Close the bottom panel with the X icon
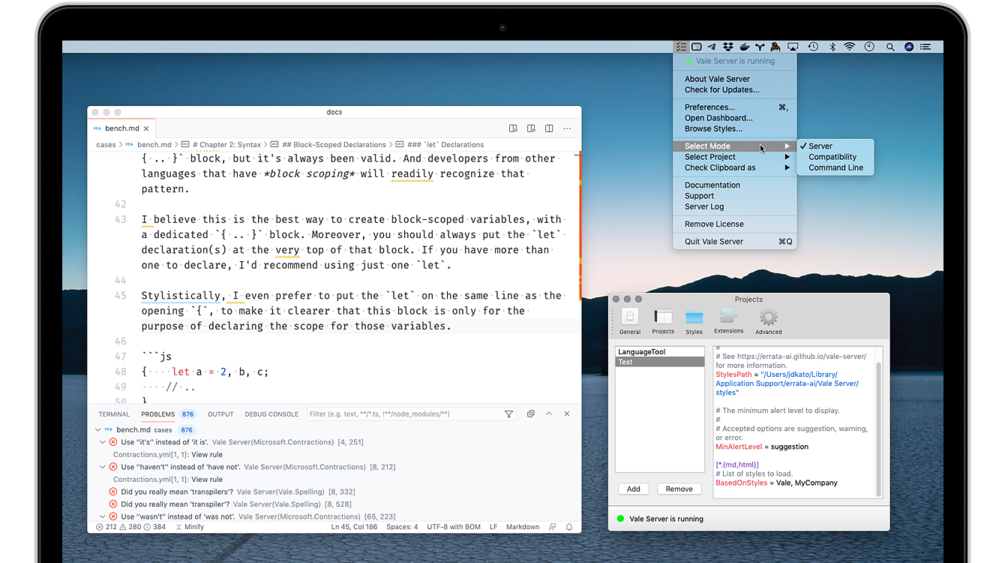The width and height of the screenshot is (1002, 563). click(567, 414)
